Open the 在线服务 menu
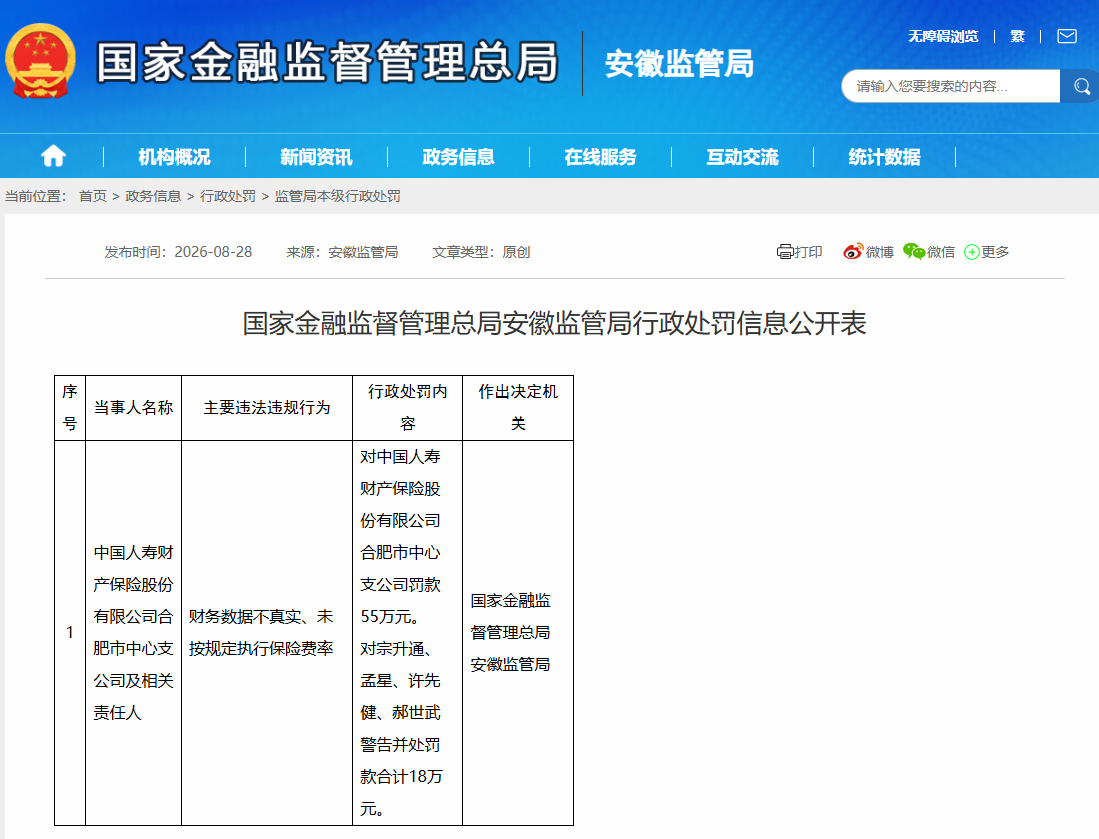The image size is (1099, 839). [601, 157]
